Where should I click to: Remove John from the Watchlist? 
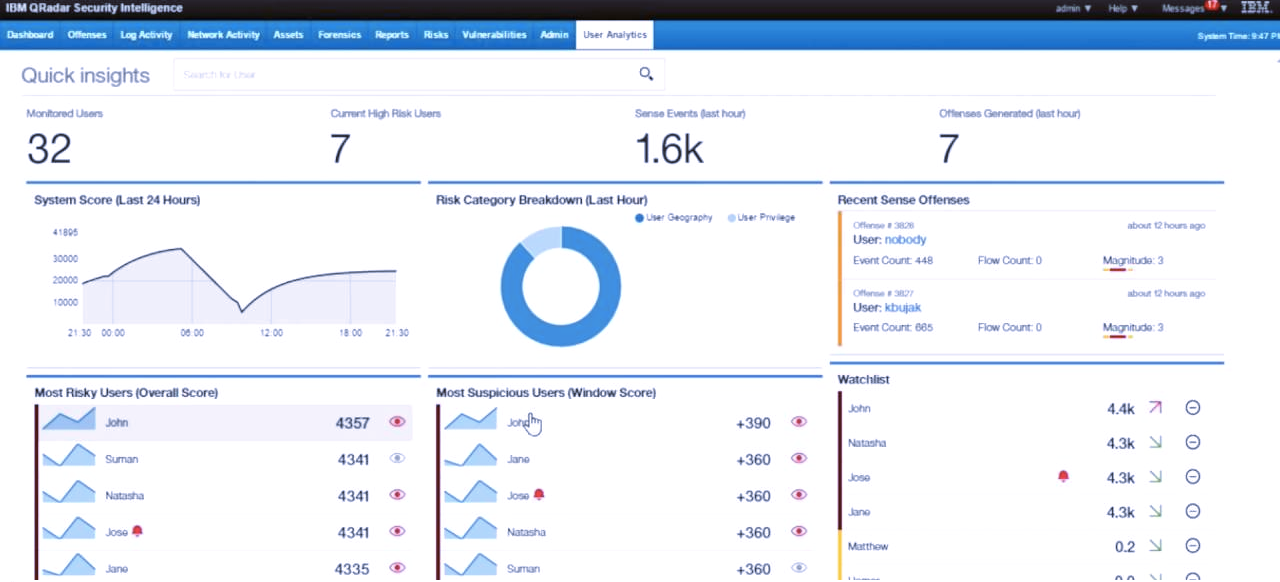1192,408
